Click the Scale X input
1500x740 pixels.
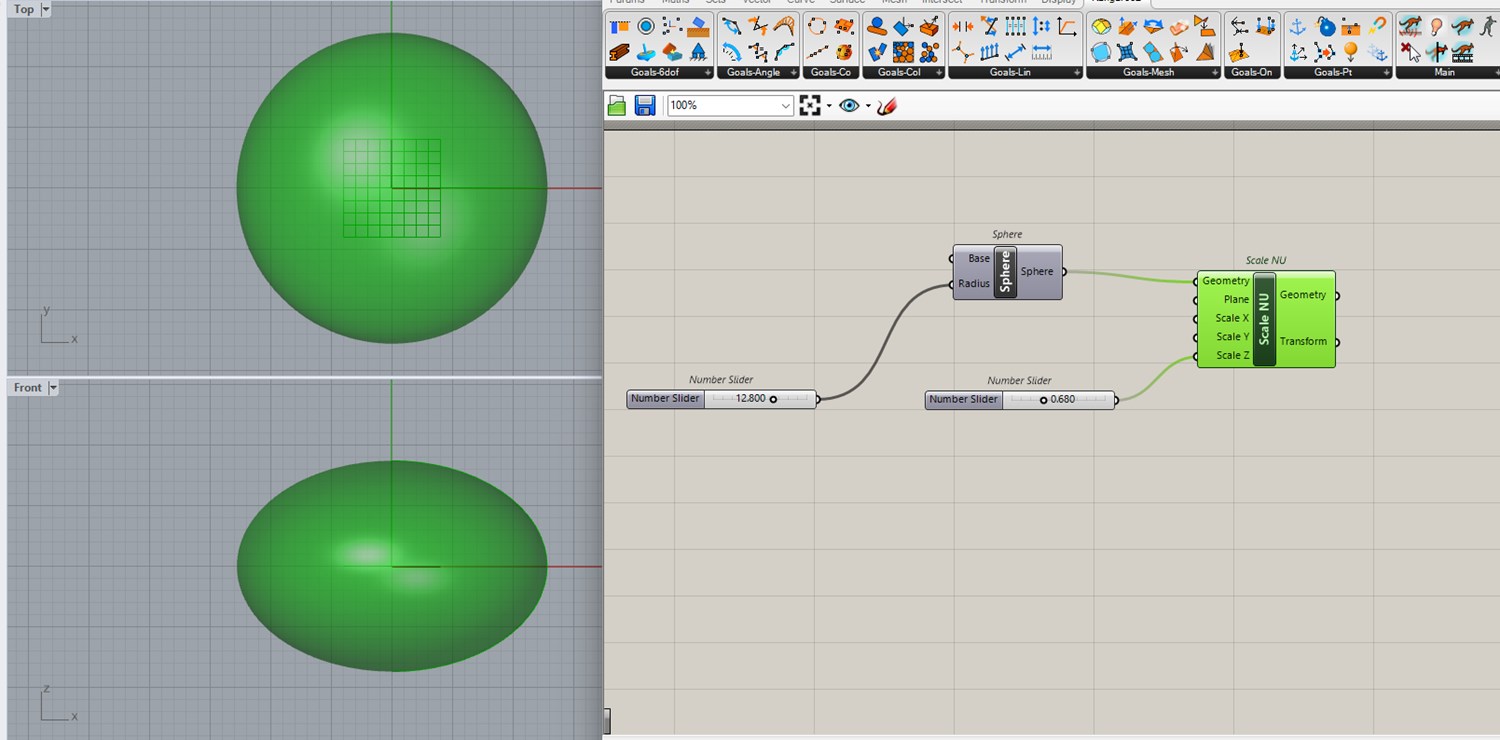pos(1232,318)
